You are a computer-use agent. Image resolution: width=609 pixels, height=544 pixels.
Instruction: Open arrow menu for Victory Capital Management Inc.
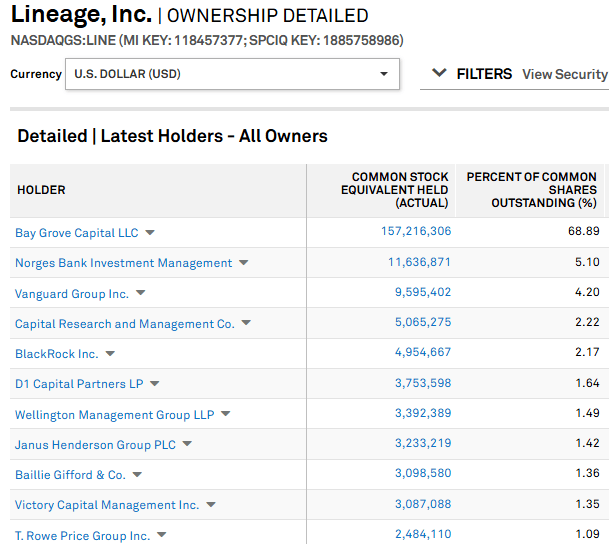211,505
